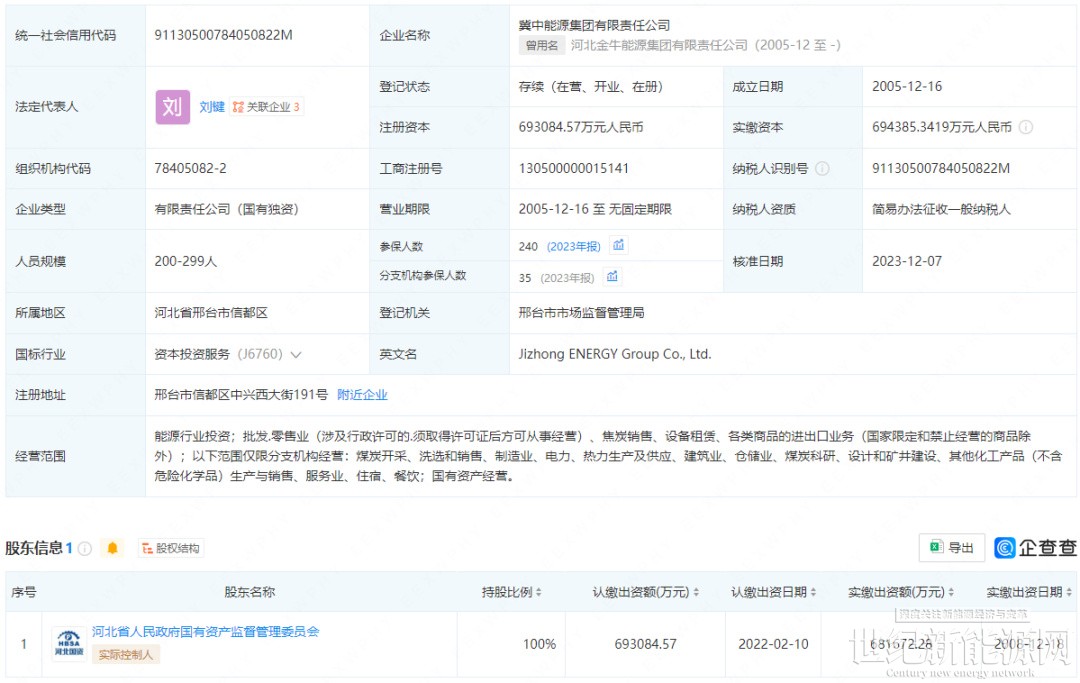1080x683 pixels.
Task: Open the chart icon next to 参保人数
Action: click(x=619, y=246)
